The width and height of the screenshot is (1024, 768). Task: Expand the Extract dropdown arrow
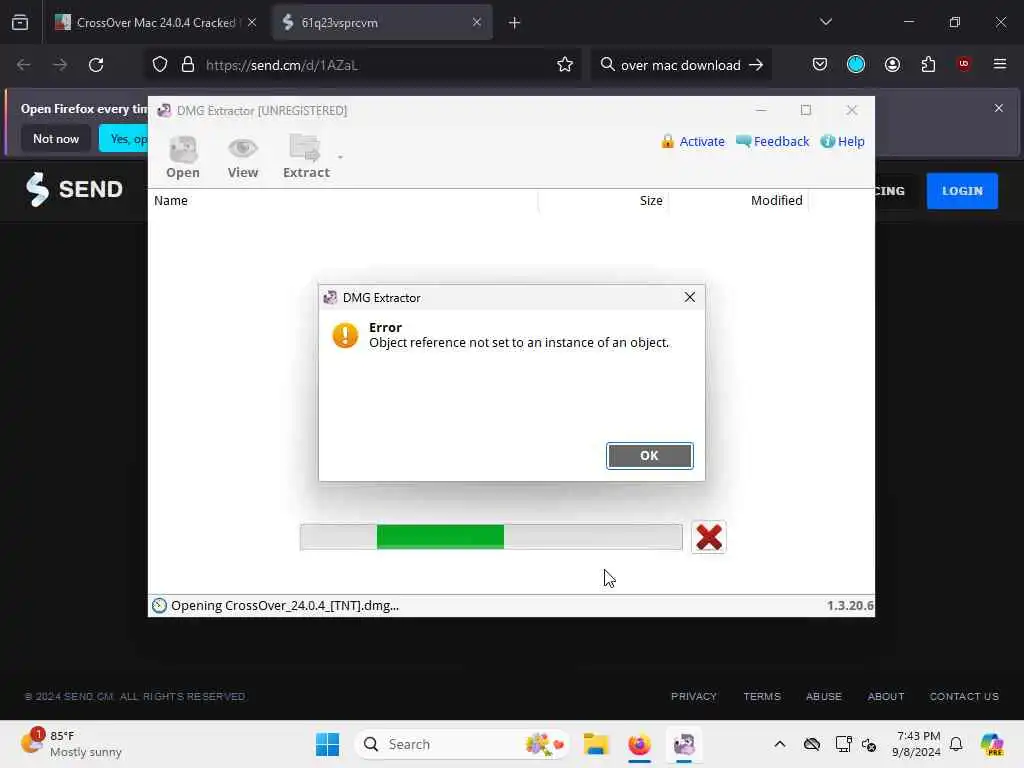tap(340, 157)
